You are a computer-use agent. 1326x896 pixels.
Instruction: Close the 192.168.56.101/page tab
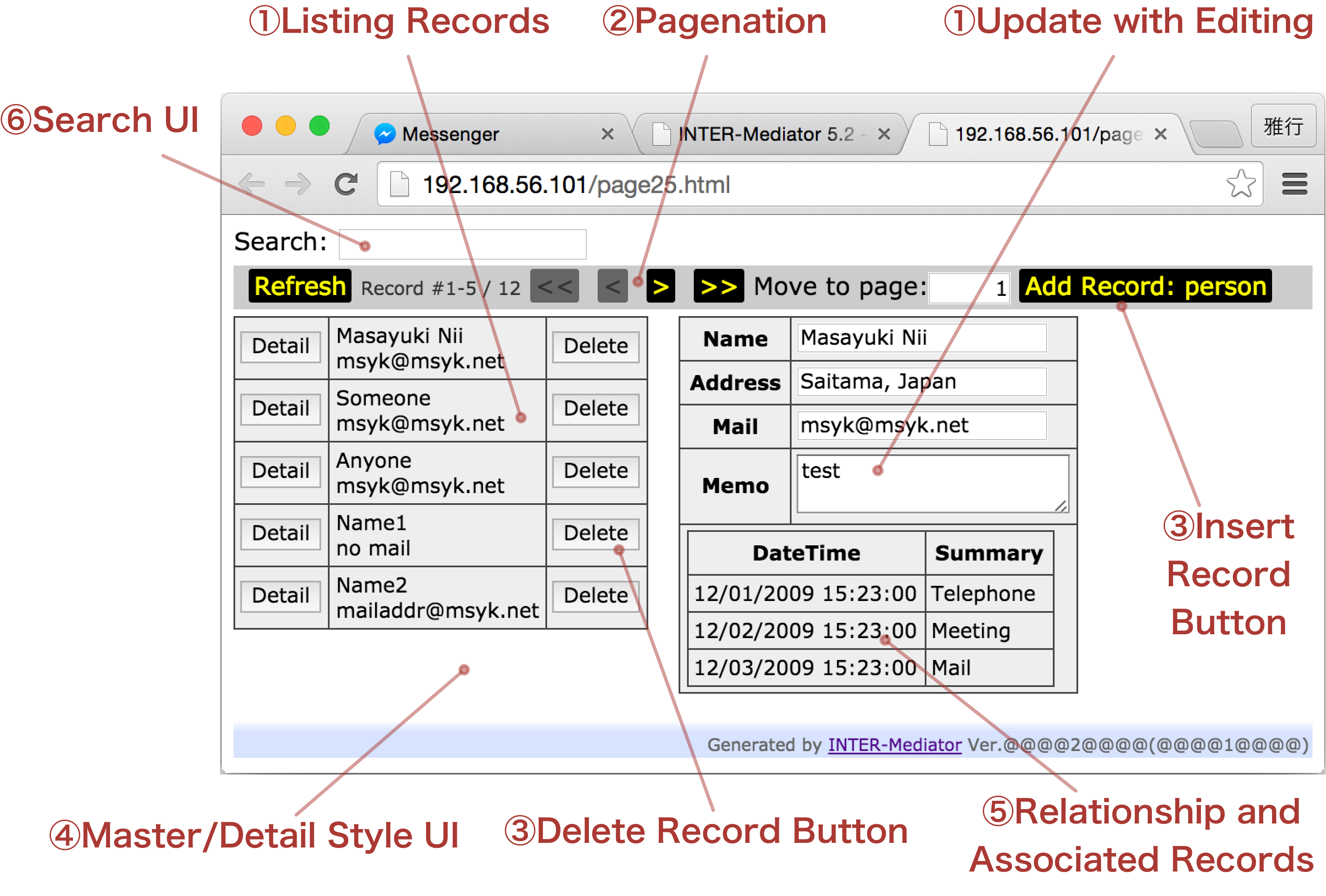[x=1160, y=134]
